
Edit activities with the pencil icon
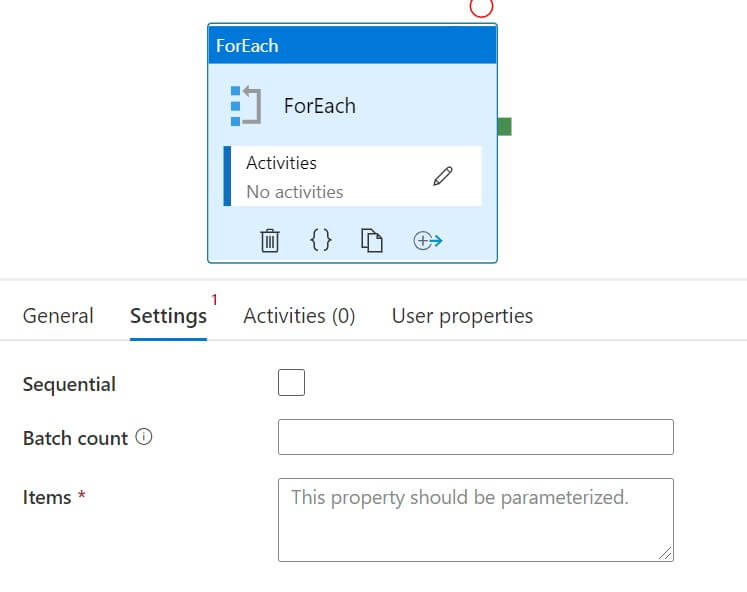click(443, 177)
